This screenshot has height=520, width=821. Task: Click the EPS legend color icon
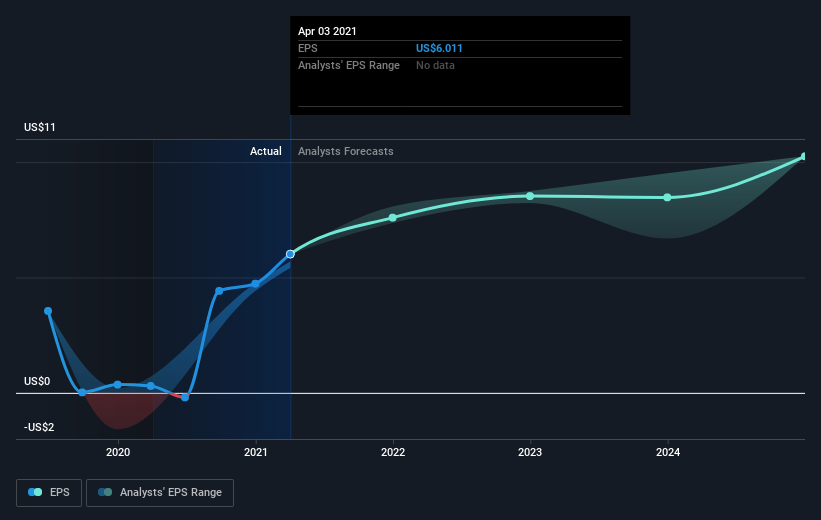(35, 492)
